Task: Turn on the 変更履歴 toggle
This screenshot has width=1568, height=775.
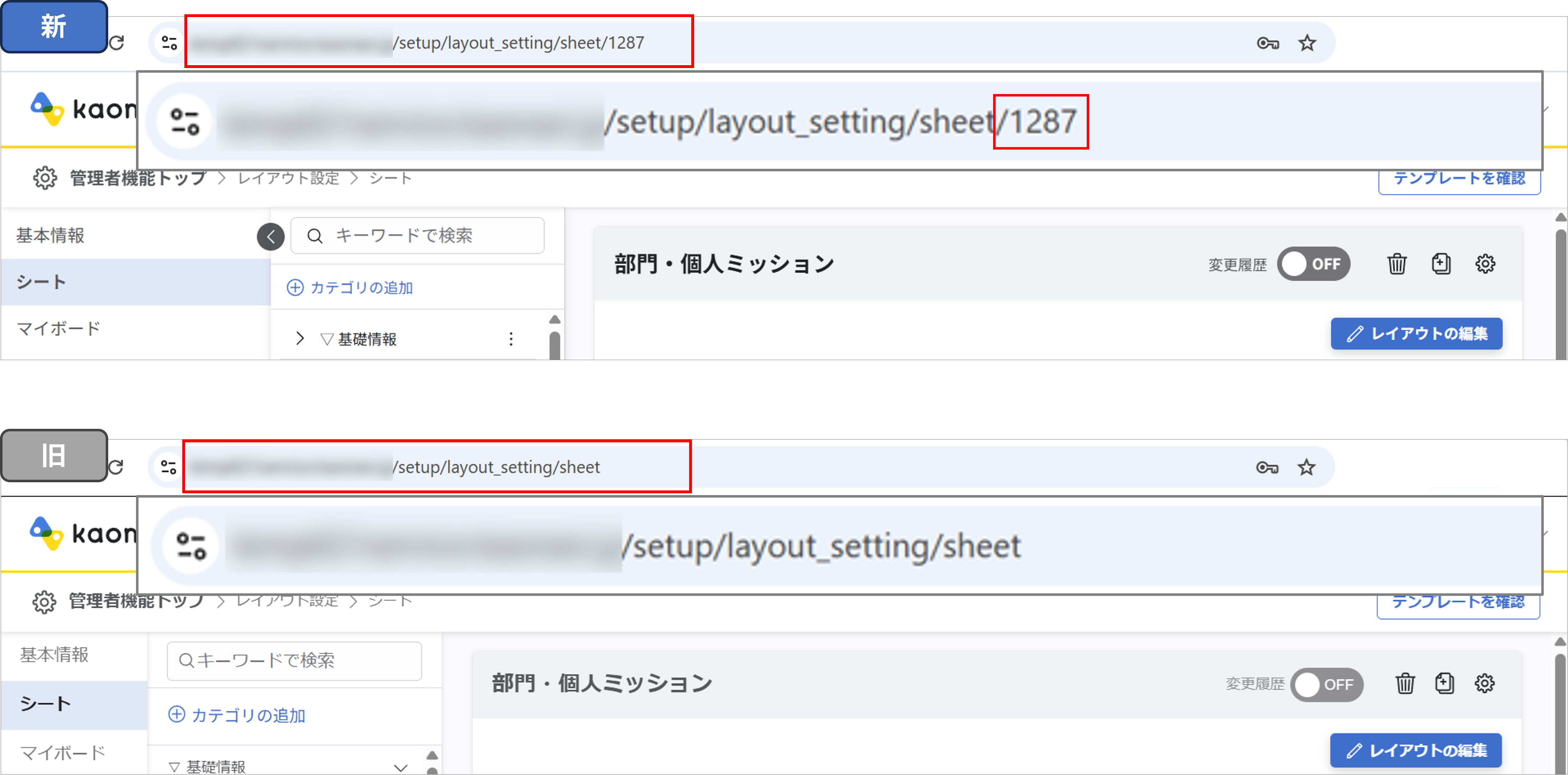Action: click(1314, 264)
